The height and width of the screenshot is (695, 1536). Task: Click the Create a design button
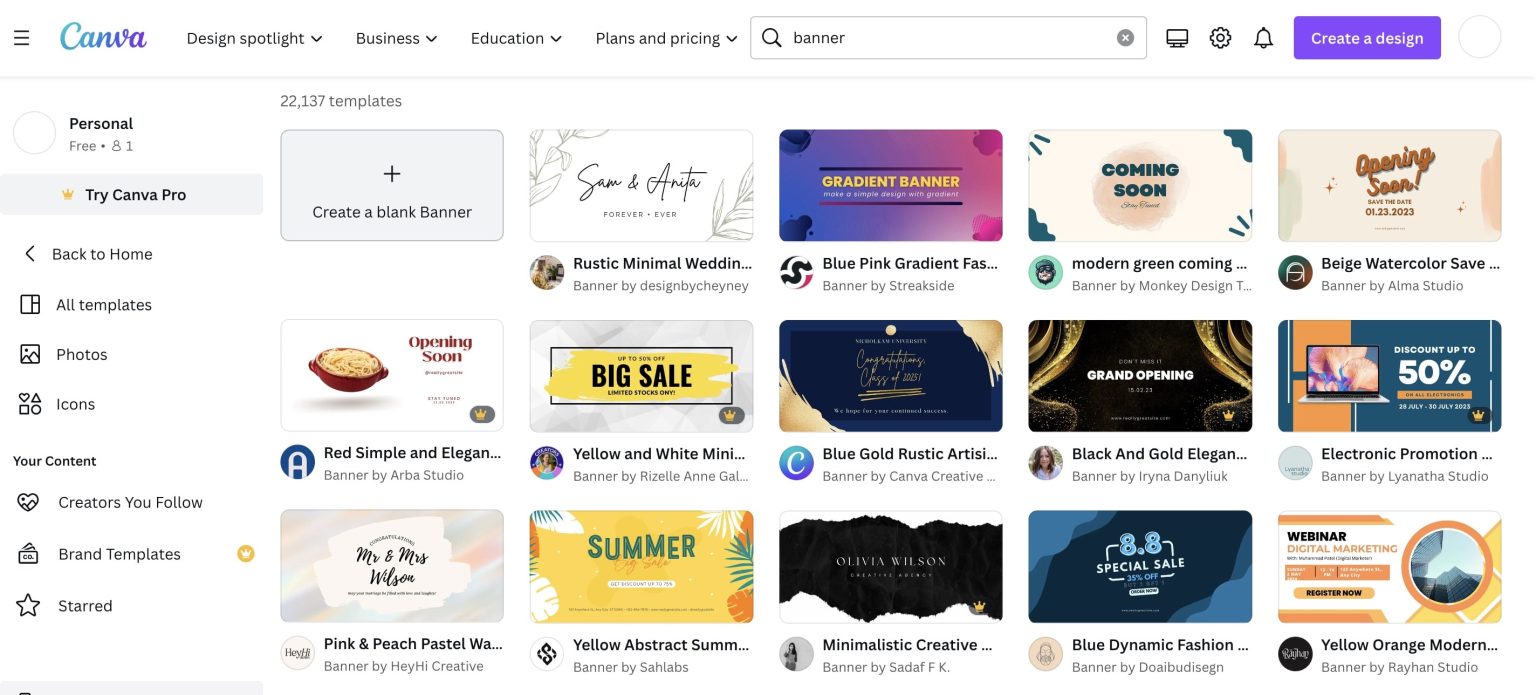pyautogui.click(x=1367, y=37)
